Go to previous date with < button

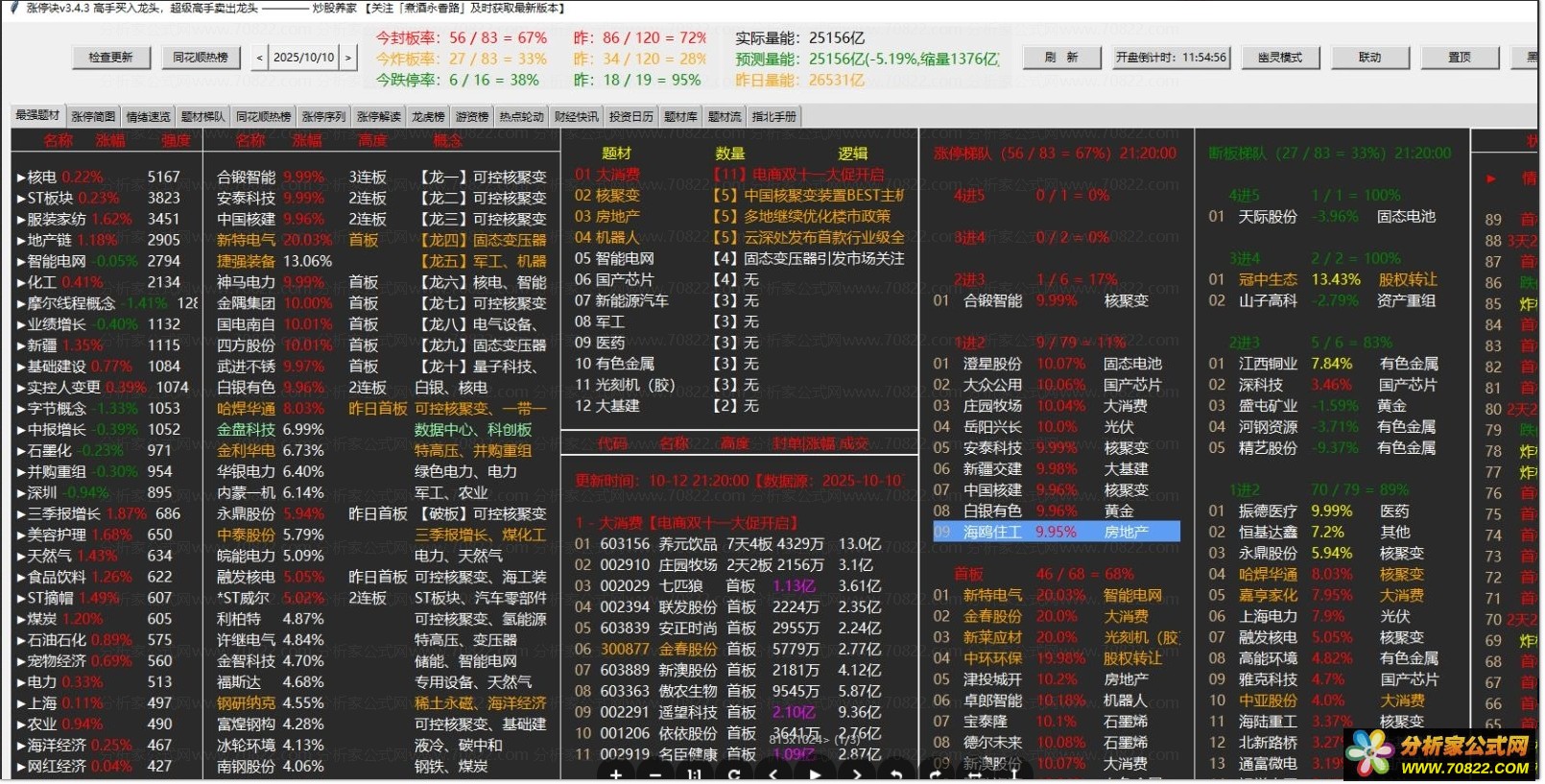[x=260, y=58]
